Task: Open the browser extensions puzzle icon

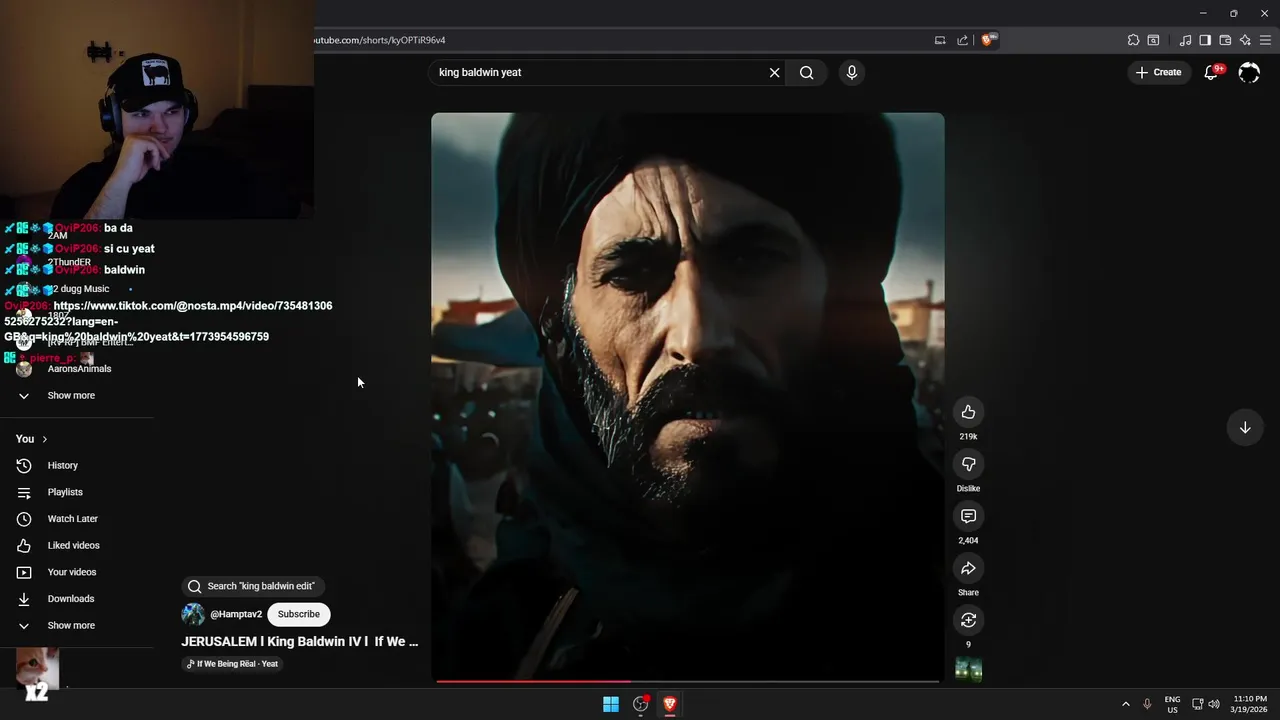Action: tap(1133, 40)
